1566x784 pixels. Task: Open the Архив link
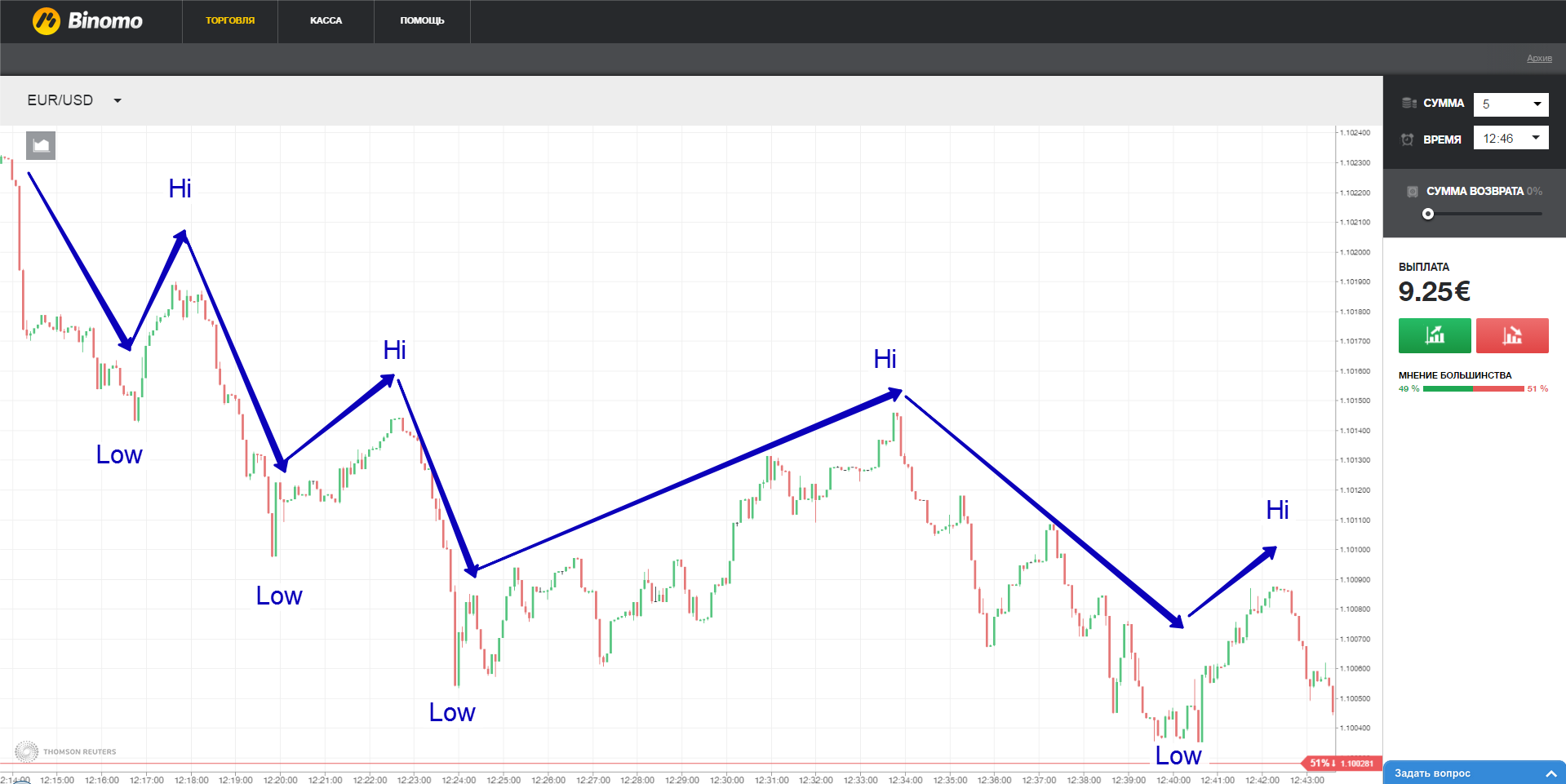click(x=1539, y=59)
